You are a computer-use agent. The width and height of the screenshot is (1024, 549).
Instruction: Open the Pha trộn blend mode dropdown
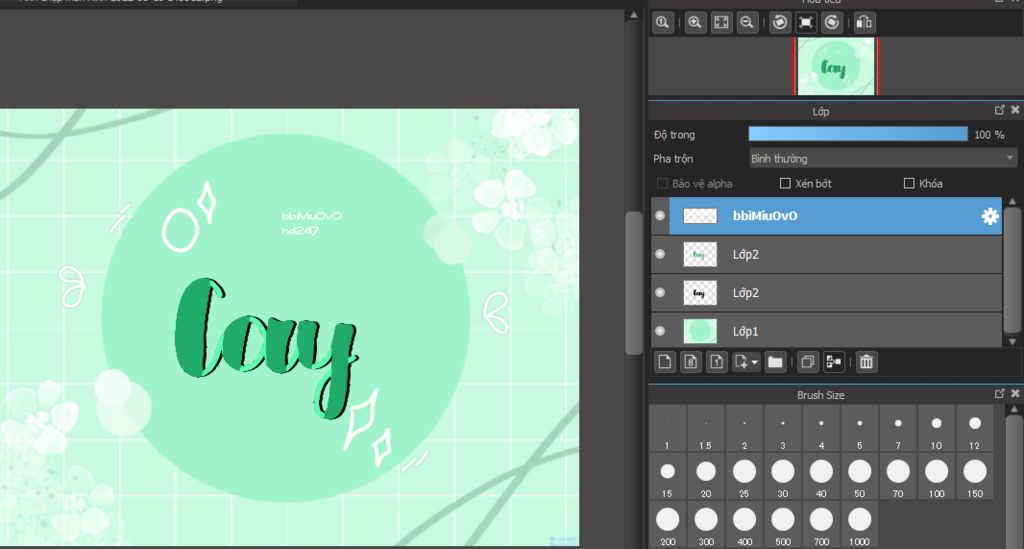tap(883, 158)
